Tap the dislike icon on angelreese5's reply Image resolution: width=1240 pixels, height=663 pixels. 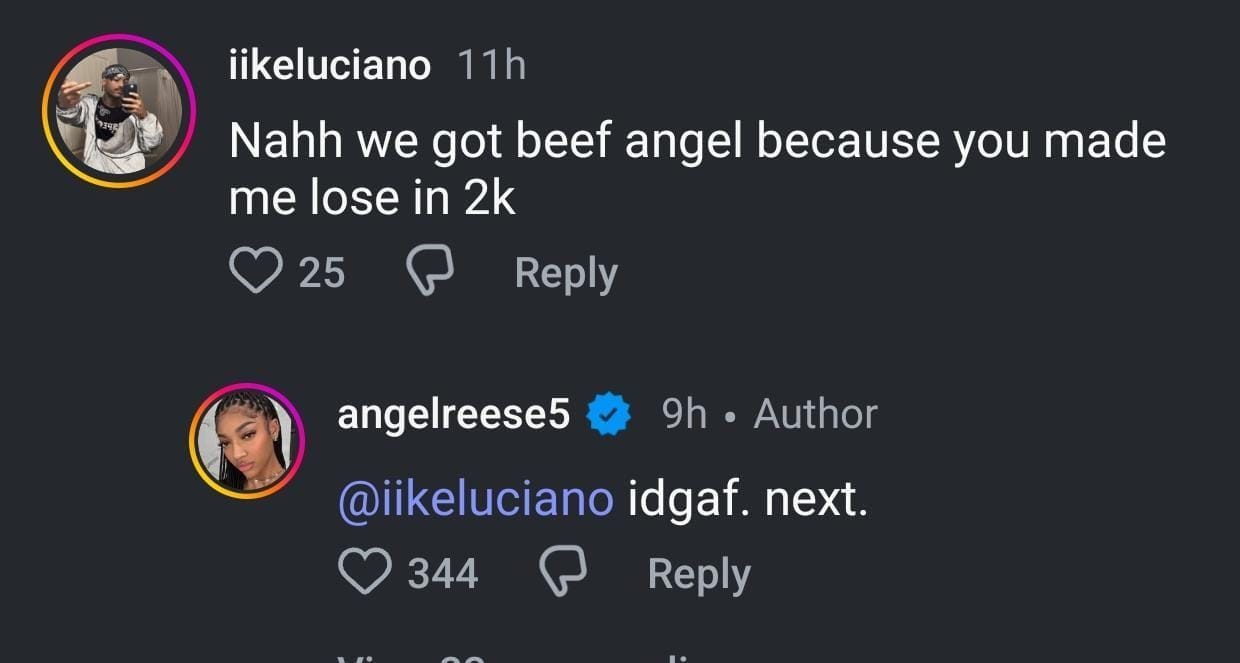pyautogui.click(x=564, y=574)
